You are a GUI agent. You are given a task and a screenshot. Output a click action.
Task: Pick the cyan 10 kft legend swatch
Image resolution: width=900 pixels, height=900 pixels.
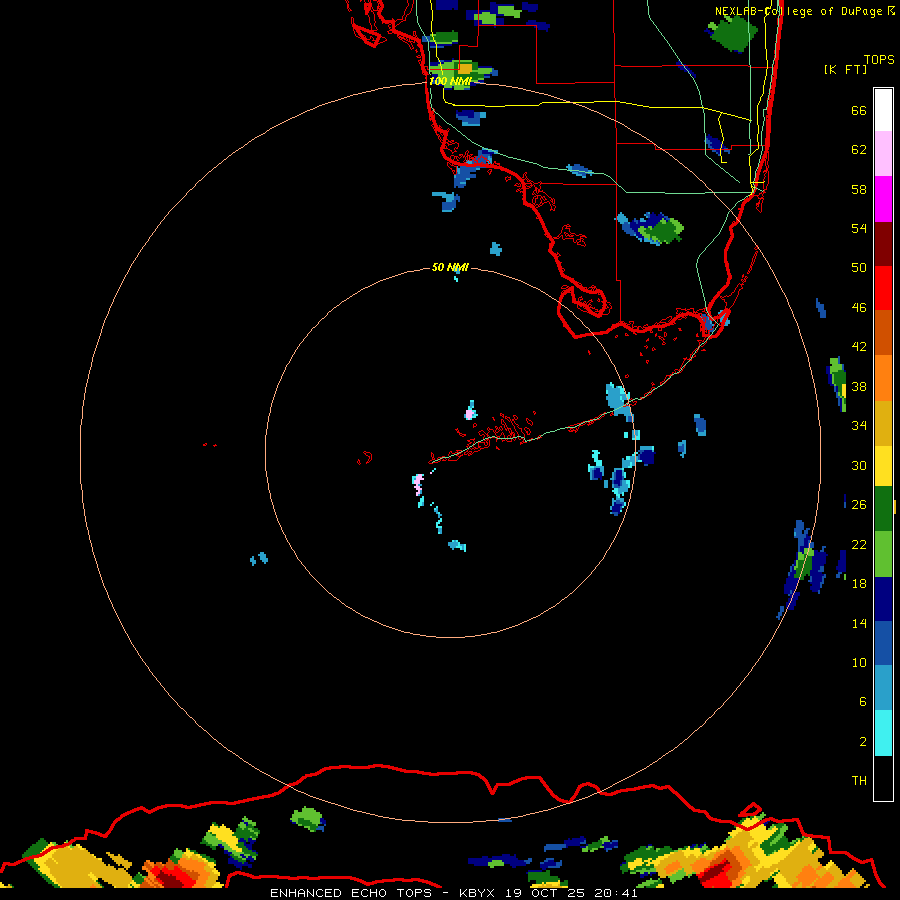883,733
